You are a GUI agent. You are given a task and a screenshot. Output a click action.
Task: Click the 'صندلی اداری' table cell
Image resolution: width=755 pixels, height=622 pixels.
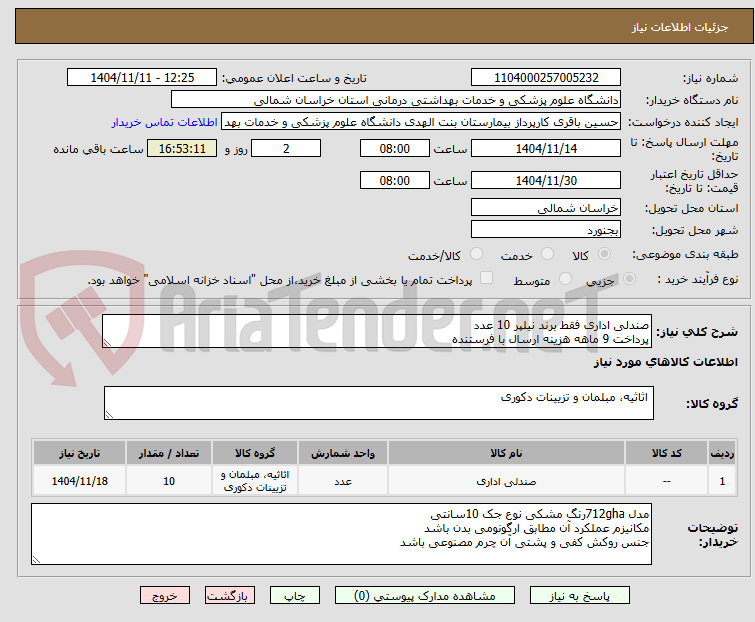coord(507,481)
